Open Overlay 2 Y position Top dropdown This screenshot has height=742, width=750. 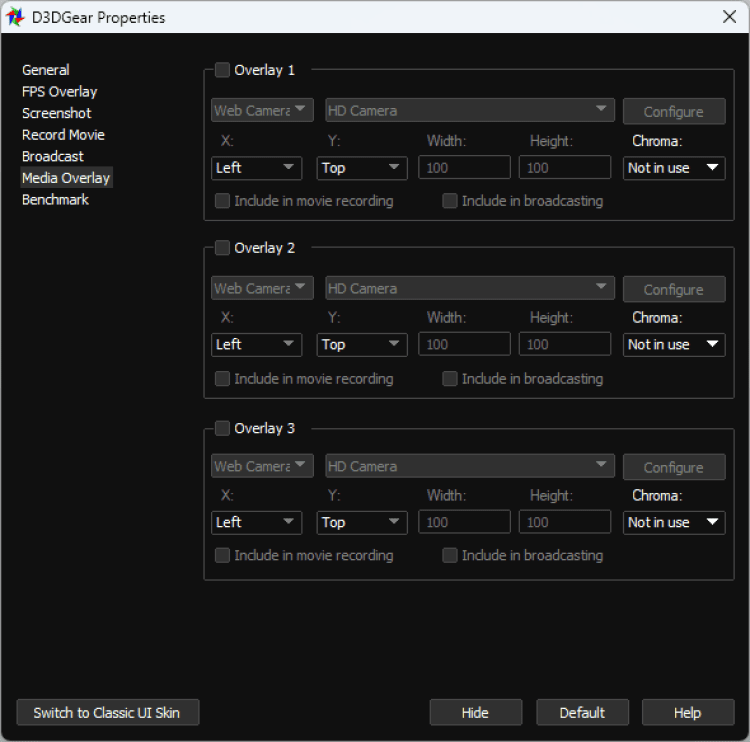coord(362,344)
